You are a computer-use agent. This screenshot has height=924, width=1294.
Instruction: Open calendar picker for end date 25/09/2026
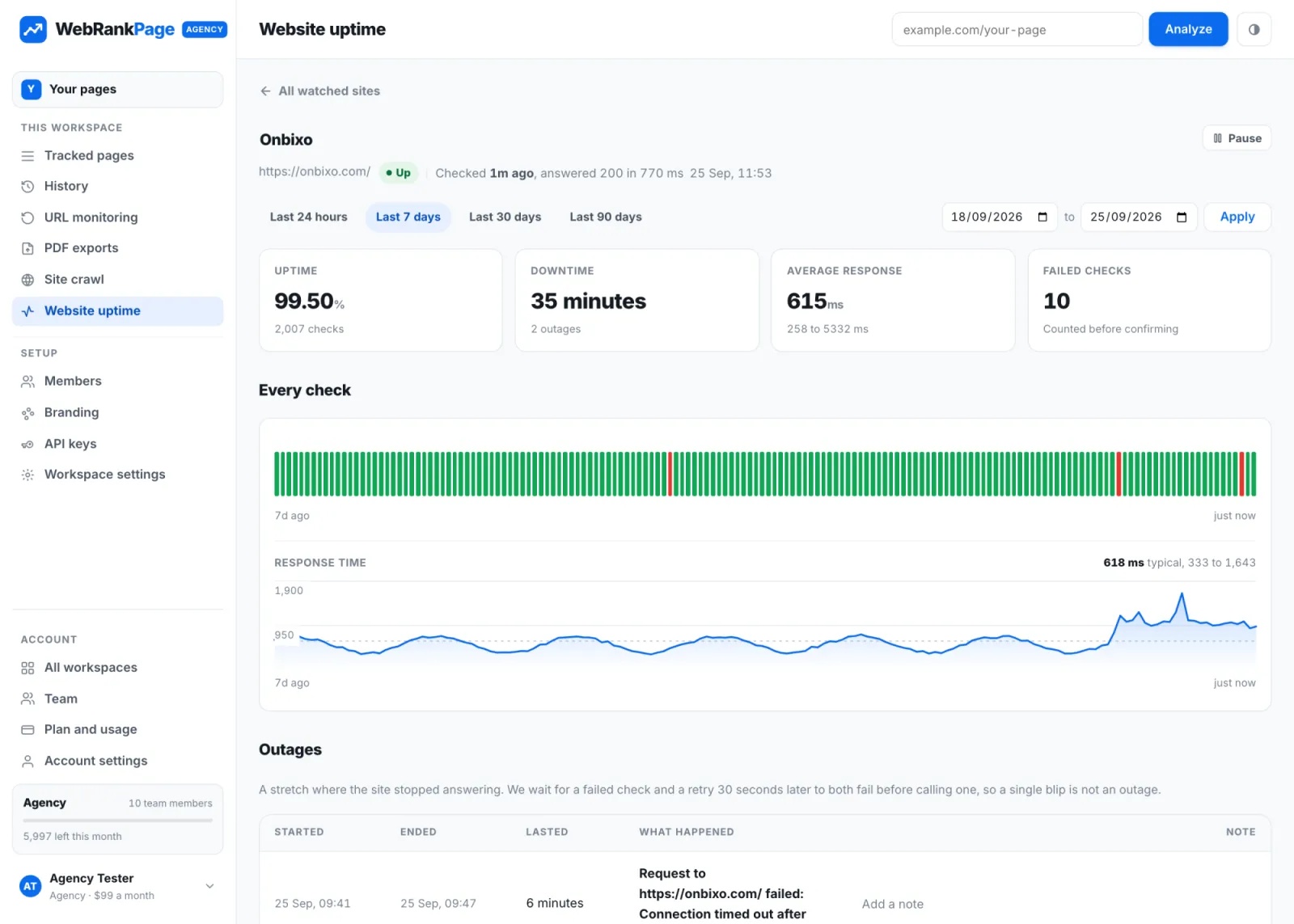(1182, 217)
